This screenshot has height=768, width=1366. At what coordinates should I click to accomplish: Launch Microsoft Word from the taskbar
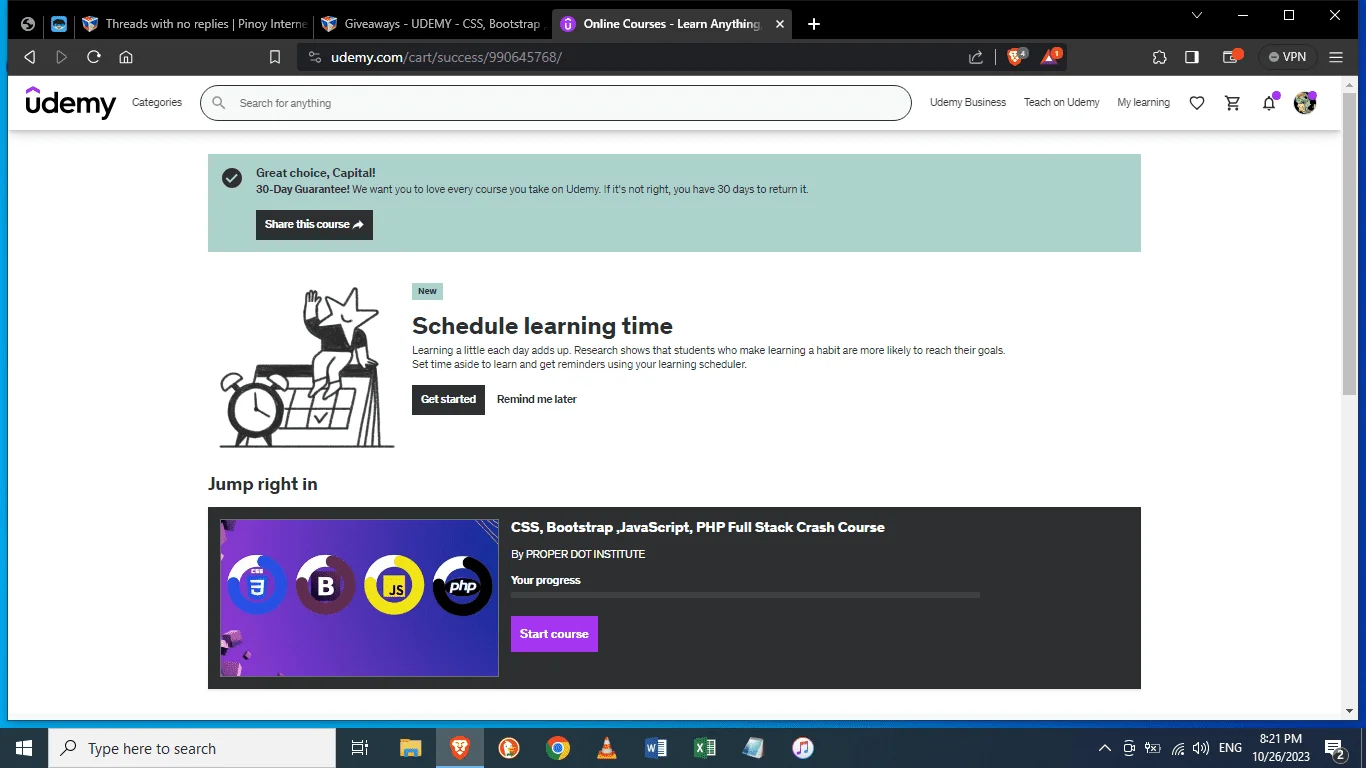pyautogui.click(x=656, y=748)
